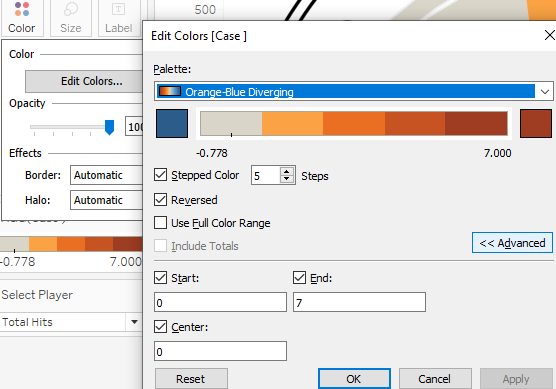Pick the dark red end color swatch
556x389 pixels.
536,123
